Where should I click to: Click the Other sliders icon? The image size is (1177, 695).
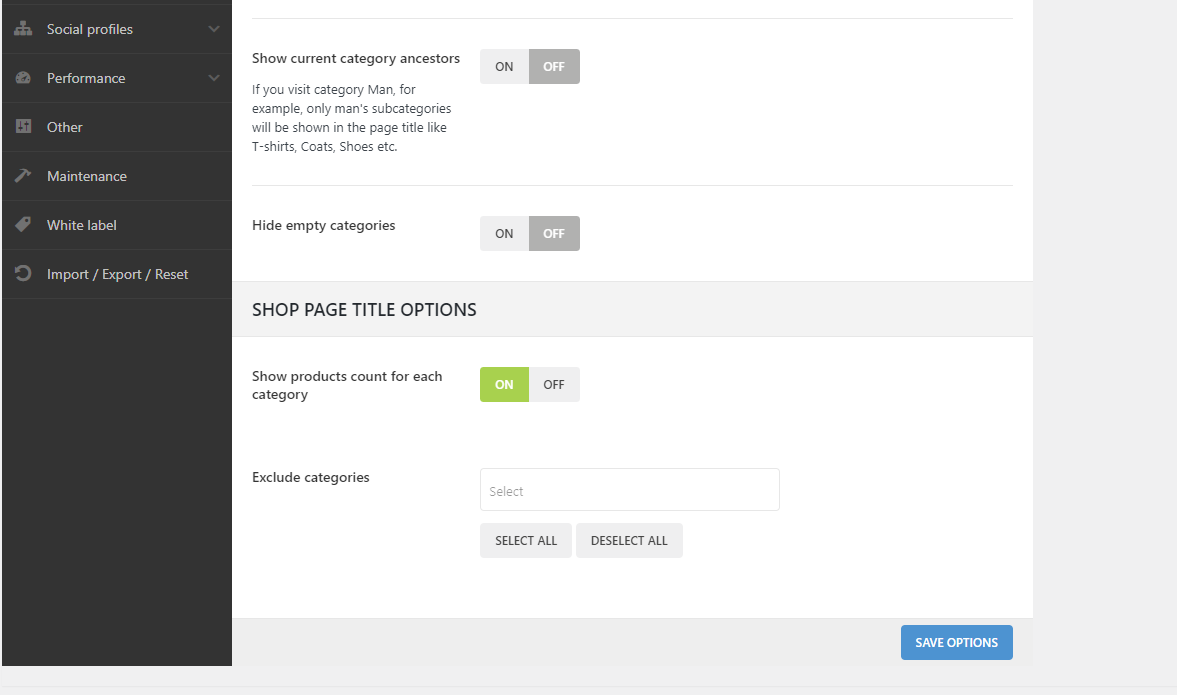(x=23, y=126)
